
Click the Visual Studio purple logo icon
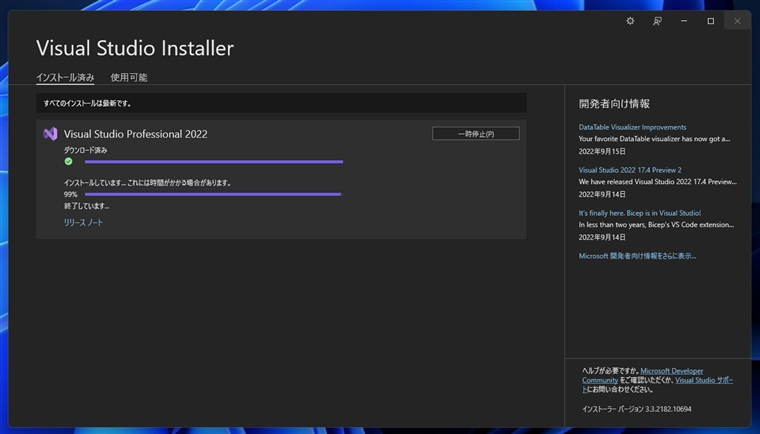50,134
